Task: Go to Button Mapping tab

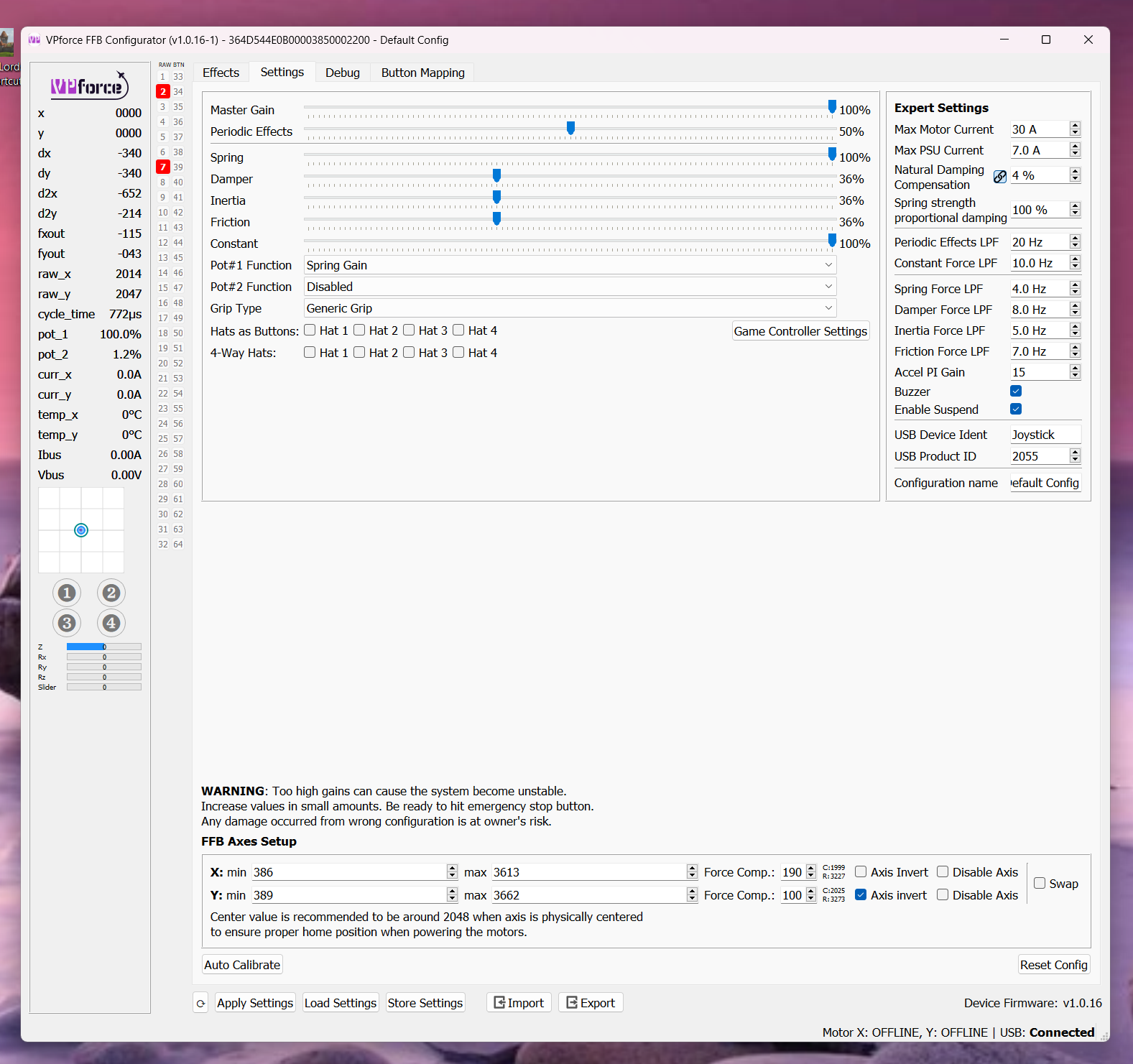Action: pos(423,73)
